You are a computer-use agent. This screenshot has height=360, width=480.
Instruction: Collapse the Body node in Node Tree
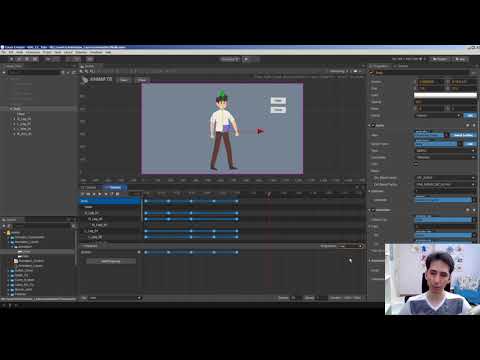11,109
